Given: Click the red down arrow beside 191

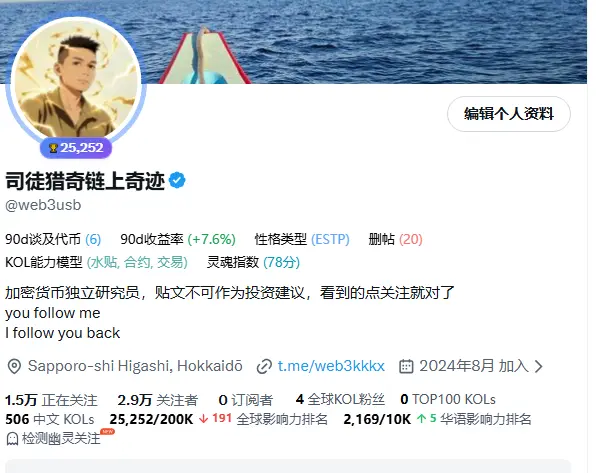Looking at the screenshot, I should pyautogui.click(x=203, y=419).
